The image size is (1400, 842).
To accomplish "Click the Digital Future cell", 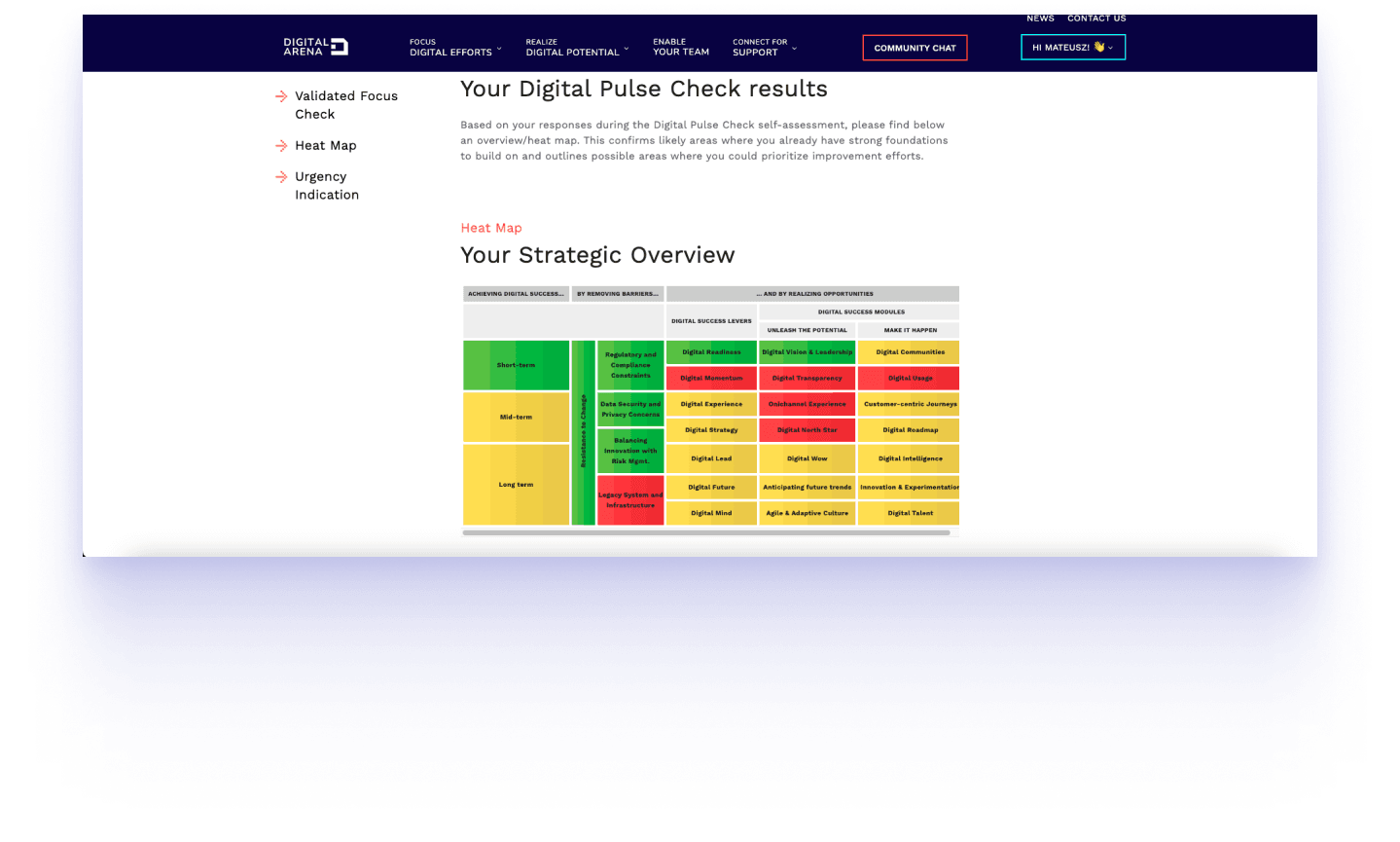I will pos(711,487).
